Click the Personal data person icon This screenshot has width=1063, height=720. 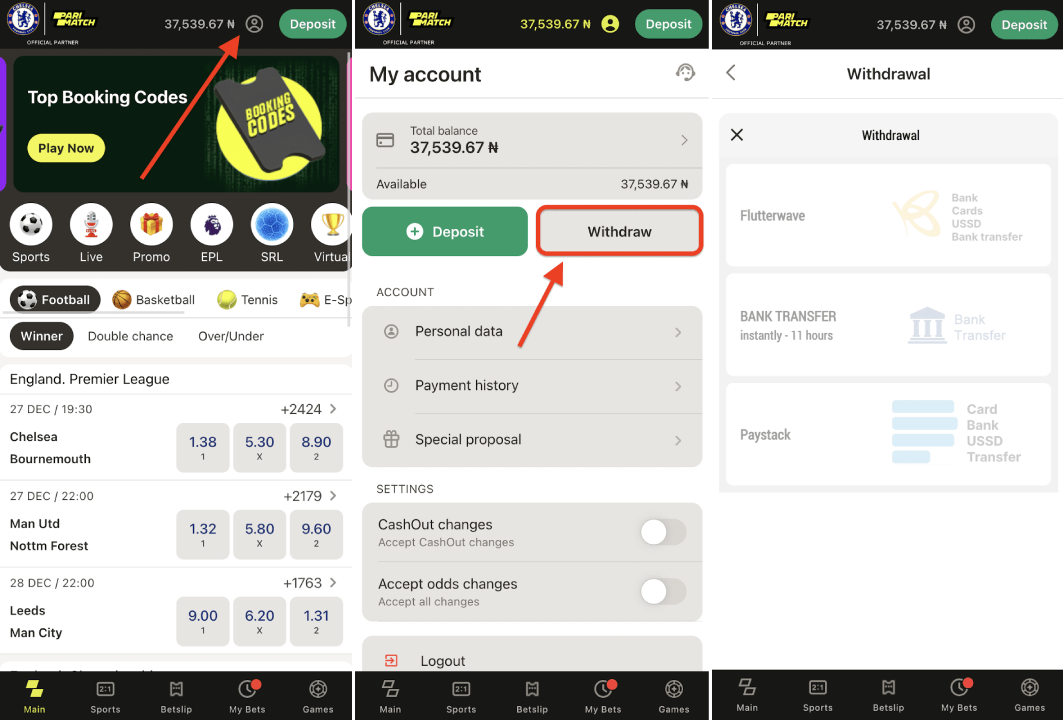click(x=391, y=332)
